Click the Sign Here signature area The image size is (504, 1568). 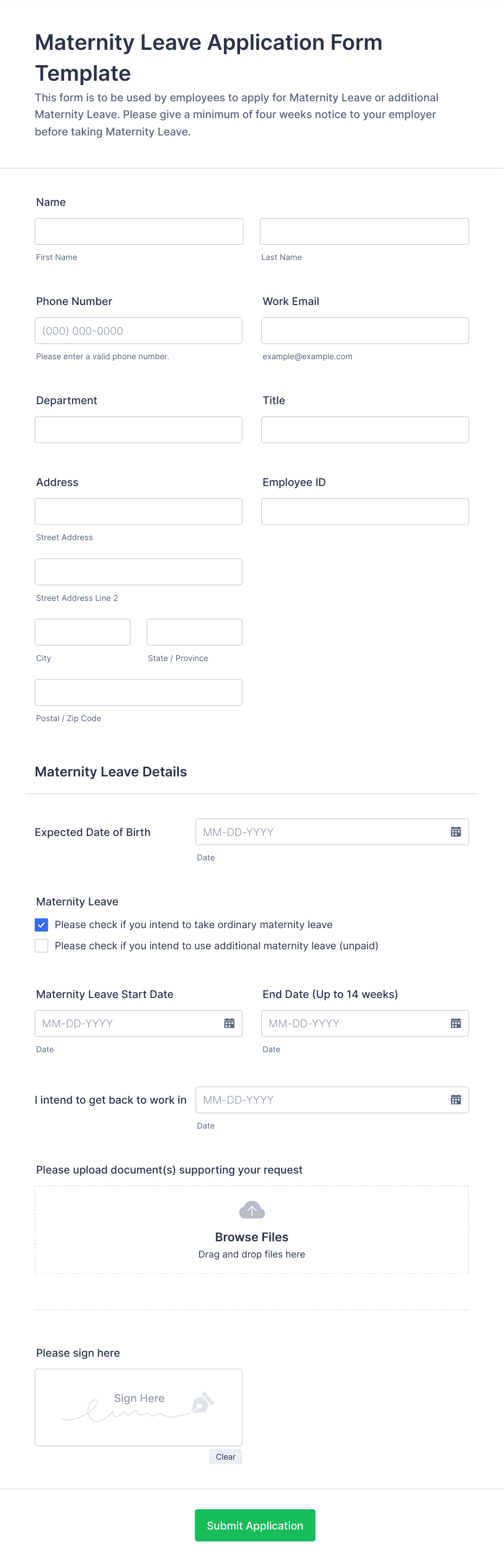tap(138, 1407)
